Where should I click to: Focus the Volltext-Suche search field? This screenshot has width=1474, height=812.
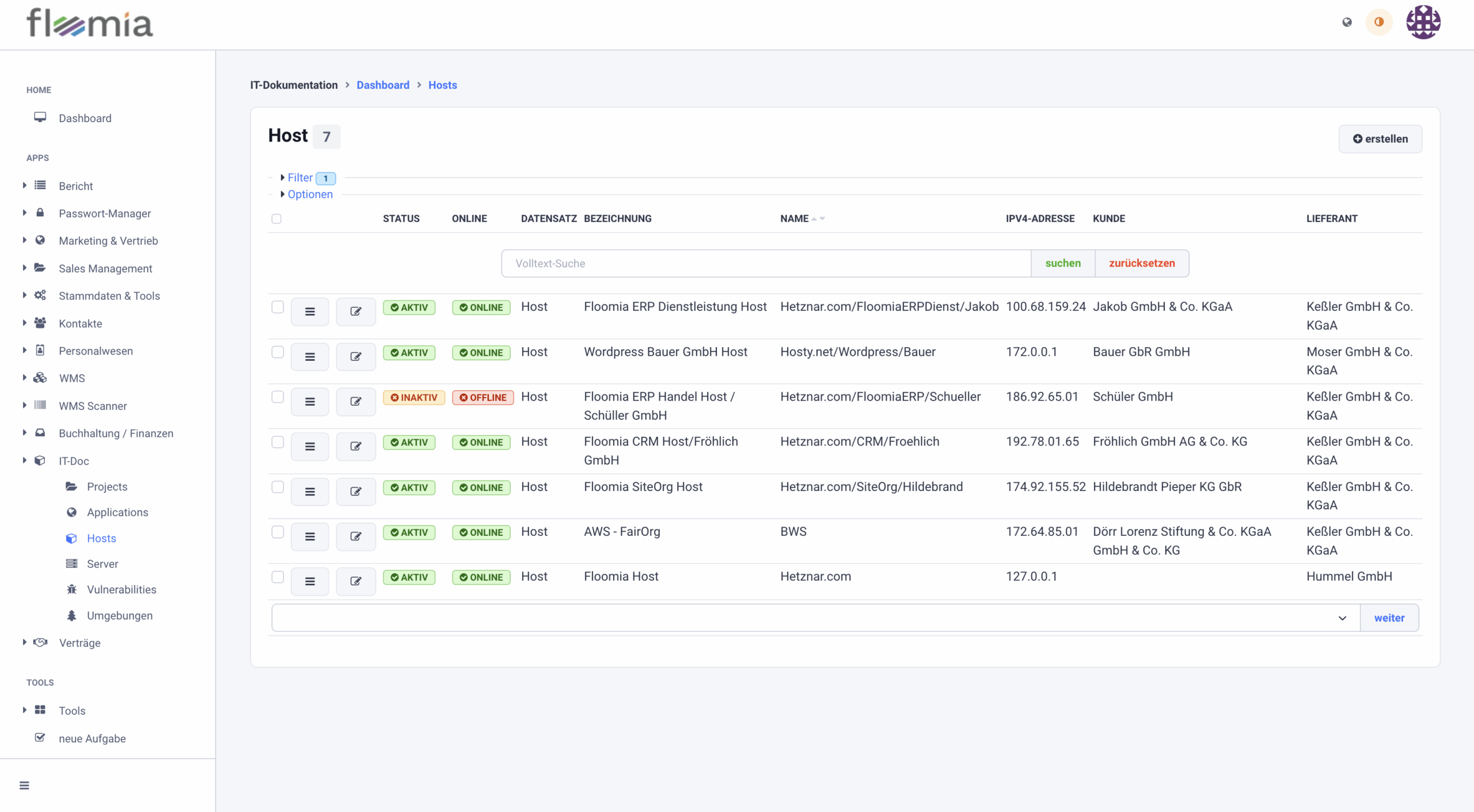[766, 264]
